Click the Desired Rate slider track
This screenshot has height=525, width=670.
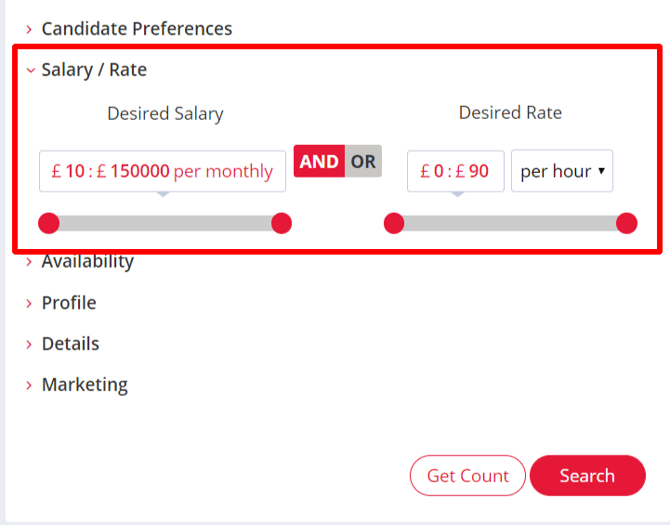(x=510, y=223)
